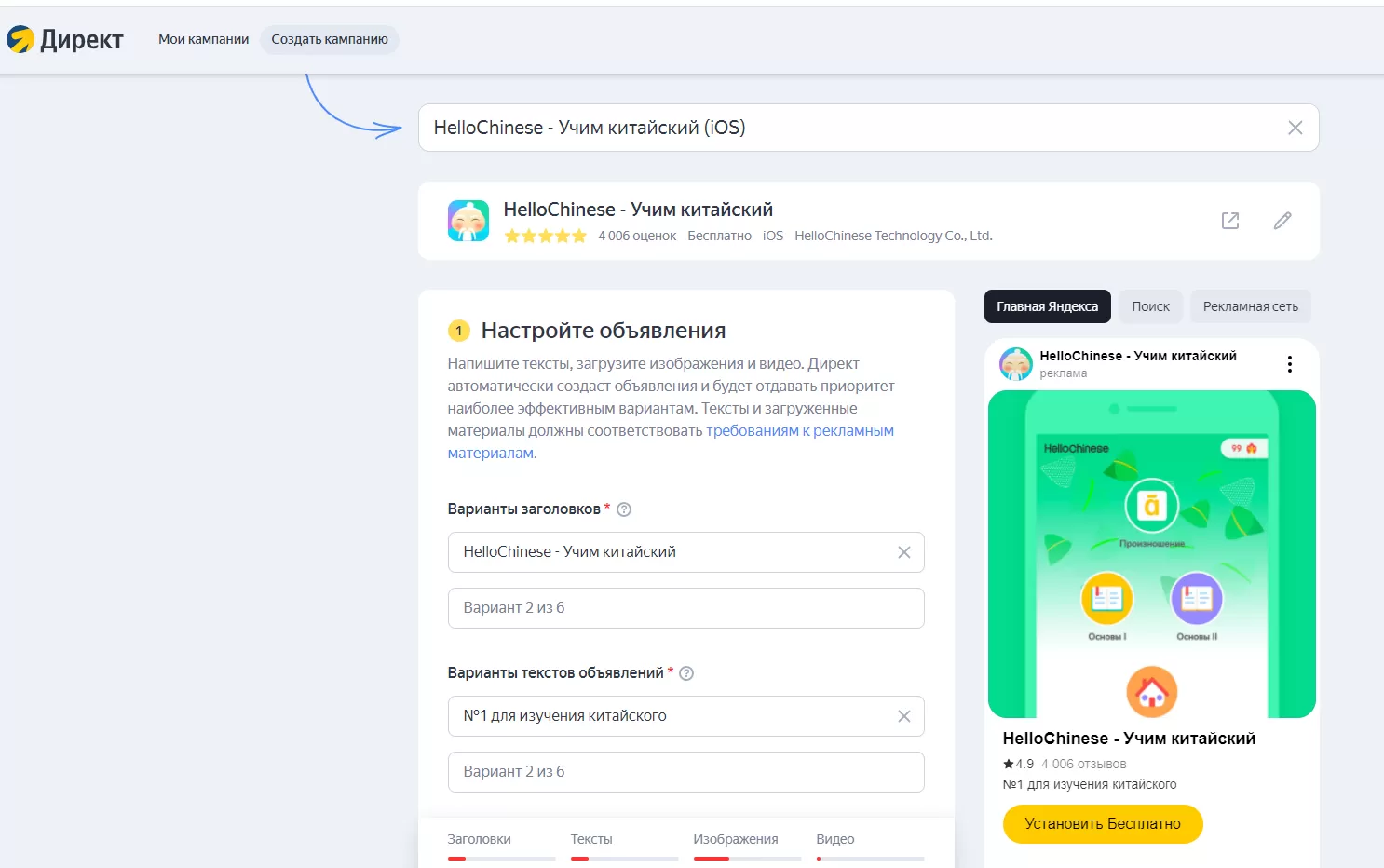Click №1 для изучения китайского preview text
This screenshot has height=868, width=1384.
coord(1090,784)
